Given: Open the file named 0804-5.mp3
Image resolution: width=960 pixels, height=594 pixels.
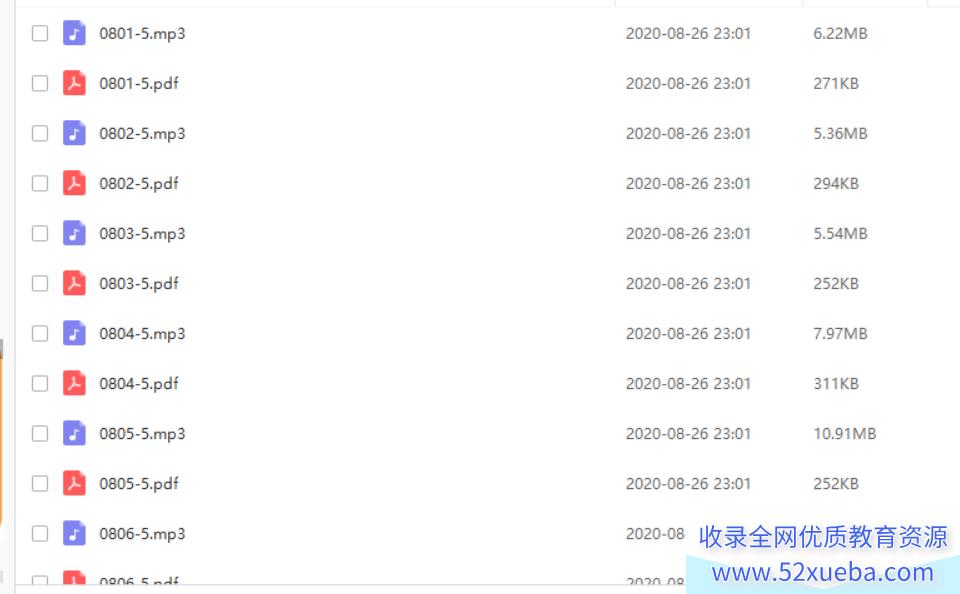Looking at the screenshot, I should (x=142, y=334).
